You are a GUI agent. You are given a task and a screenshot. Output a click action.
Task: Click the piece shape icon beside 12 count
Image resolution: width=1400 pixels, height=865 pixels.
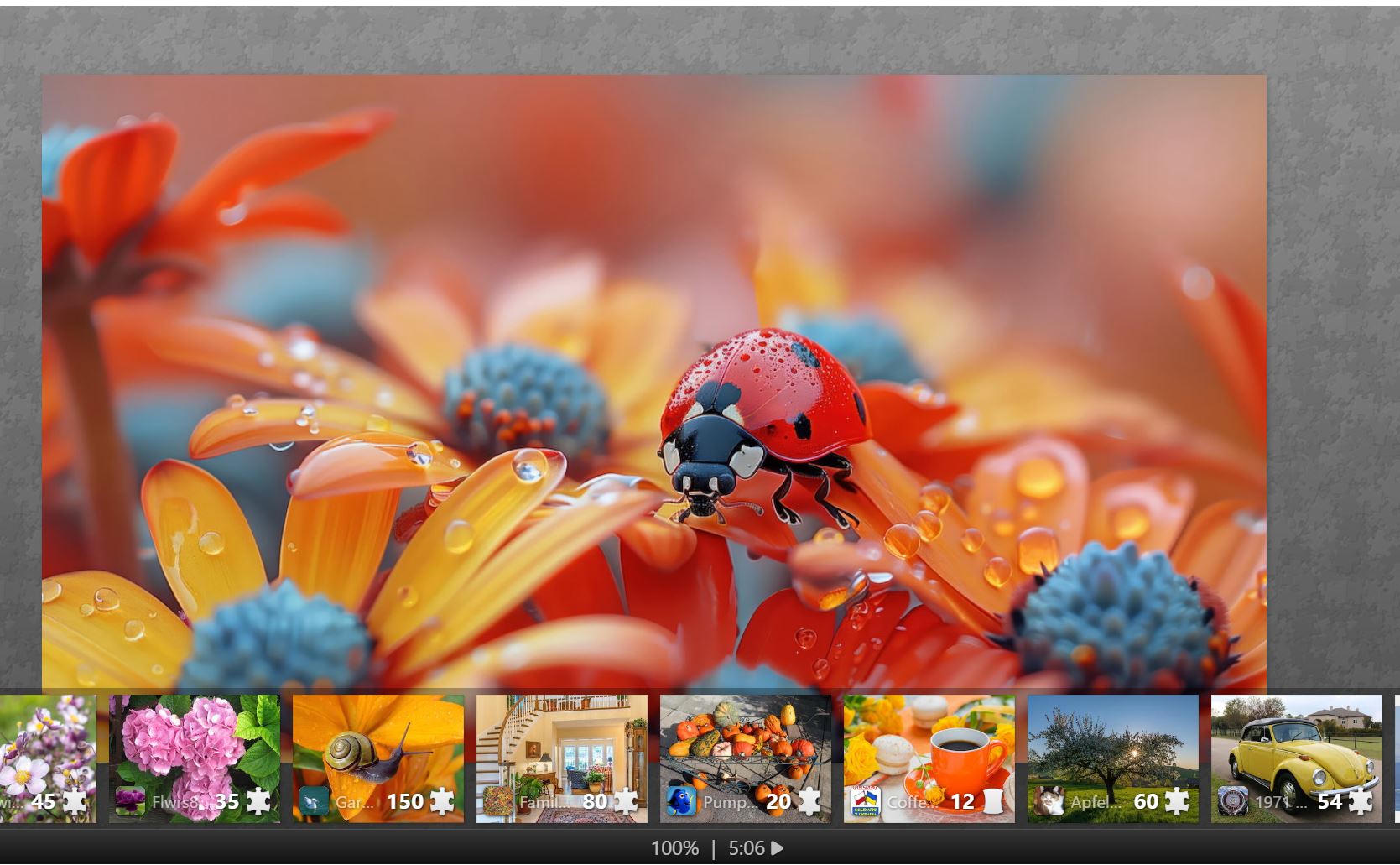(992, 801)
